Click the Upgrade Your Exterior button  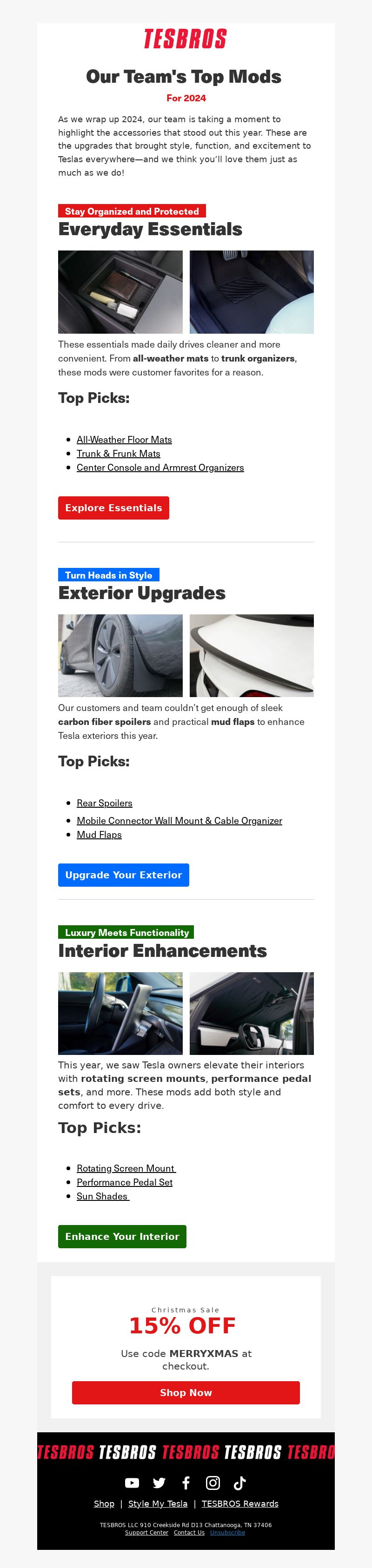pyautogui.click(x=124, y=875)
